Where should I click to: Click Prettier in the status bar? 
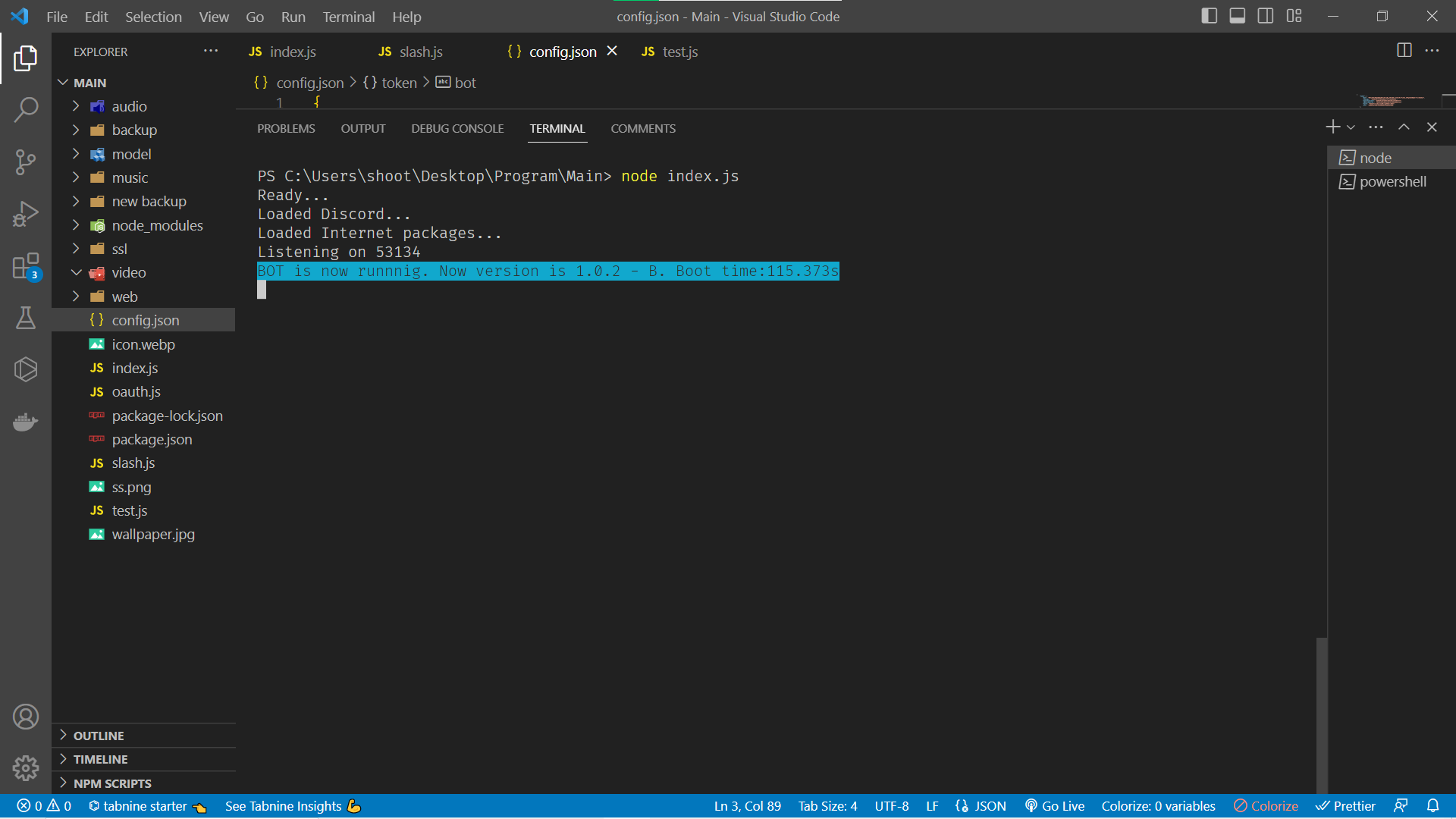click(1346, 806)
